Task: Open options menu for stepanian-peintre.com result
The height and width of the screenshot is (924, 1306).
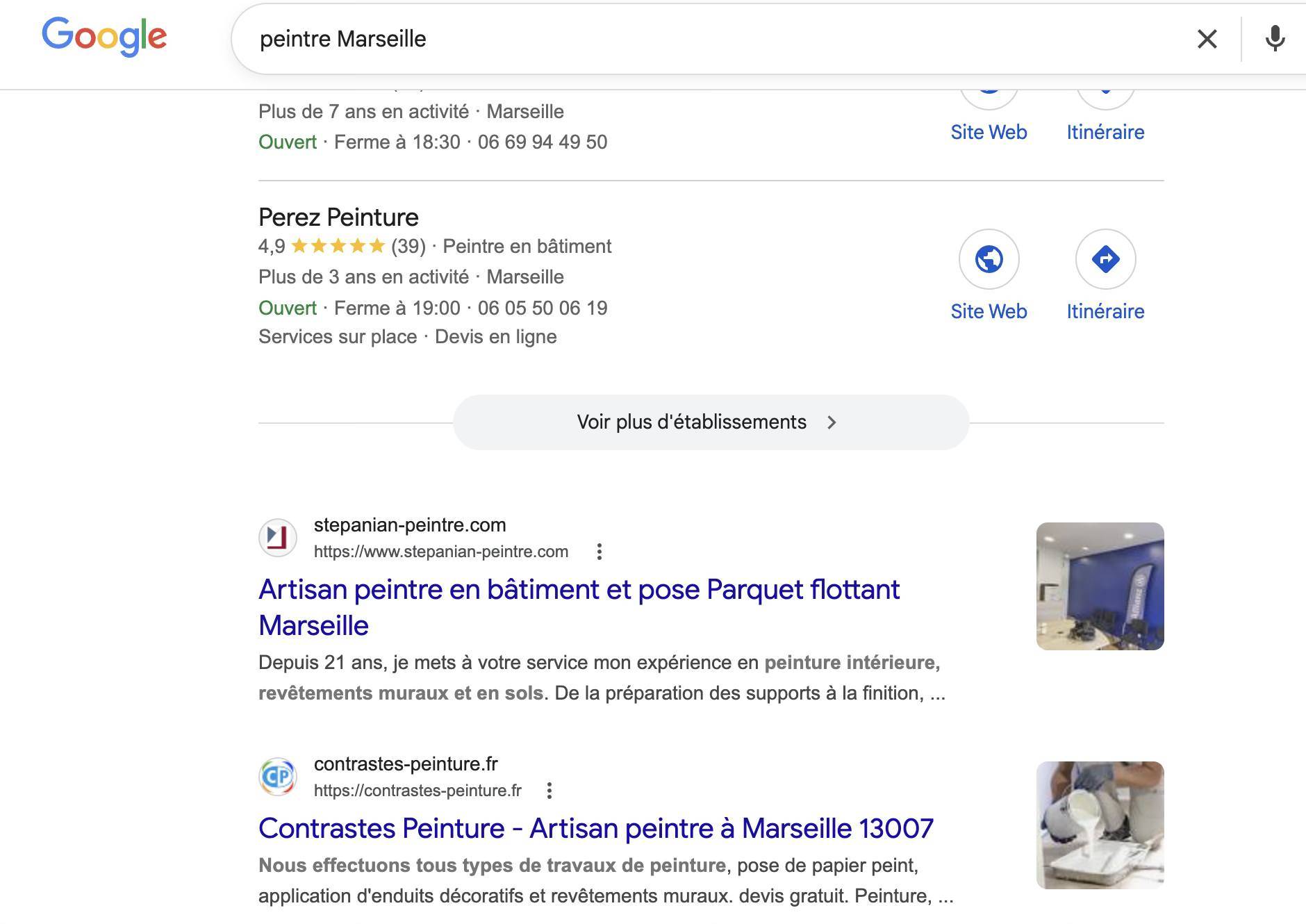Action: [600, 552]
